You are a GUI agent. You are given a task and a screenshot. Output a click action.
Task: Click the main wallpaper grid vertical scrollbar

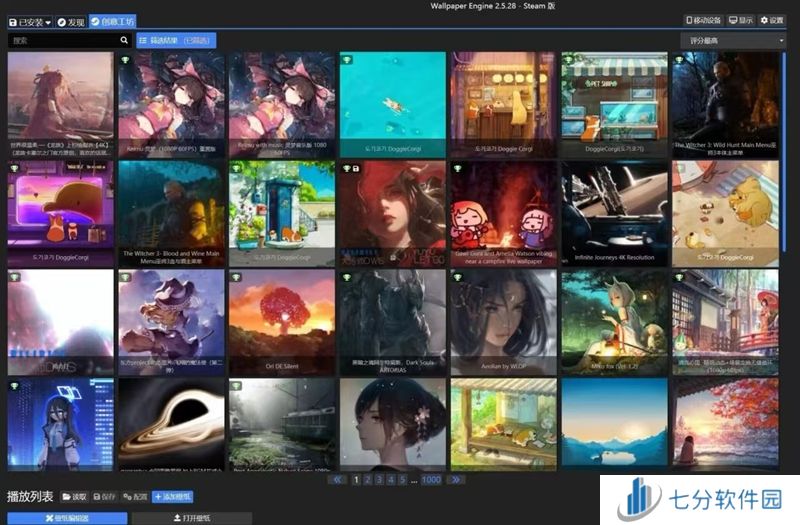click(784, 153)
